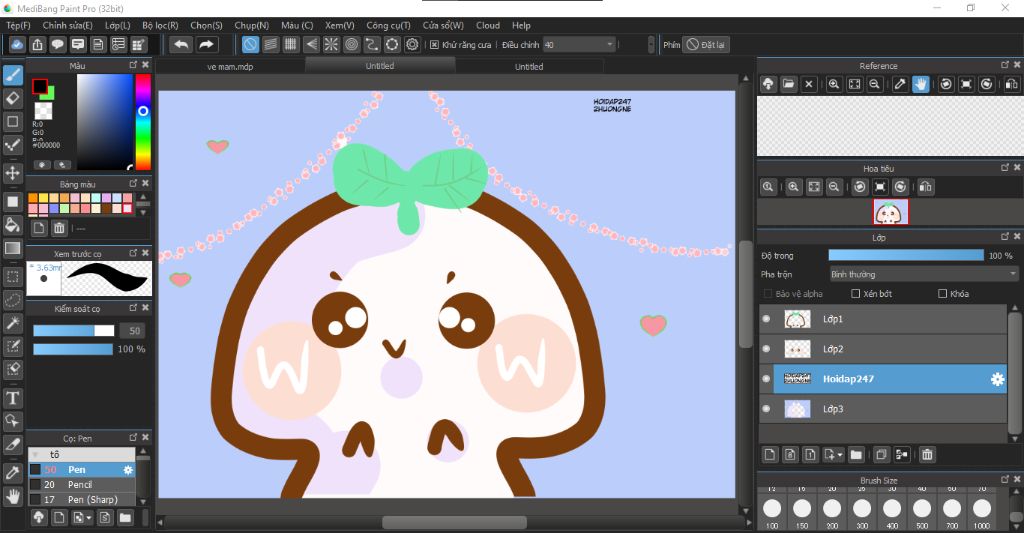Select the Bucket fill tool
The image size is (1024, 533).
tap(13, 225)
